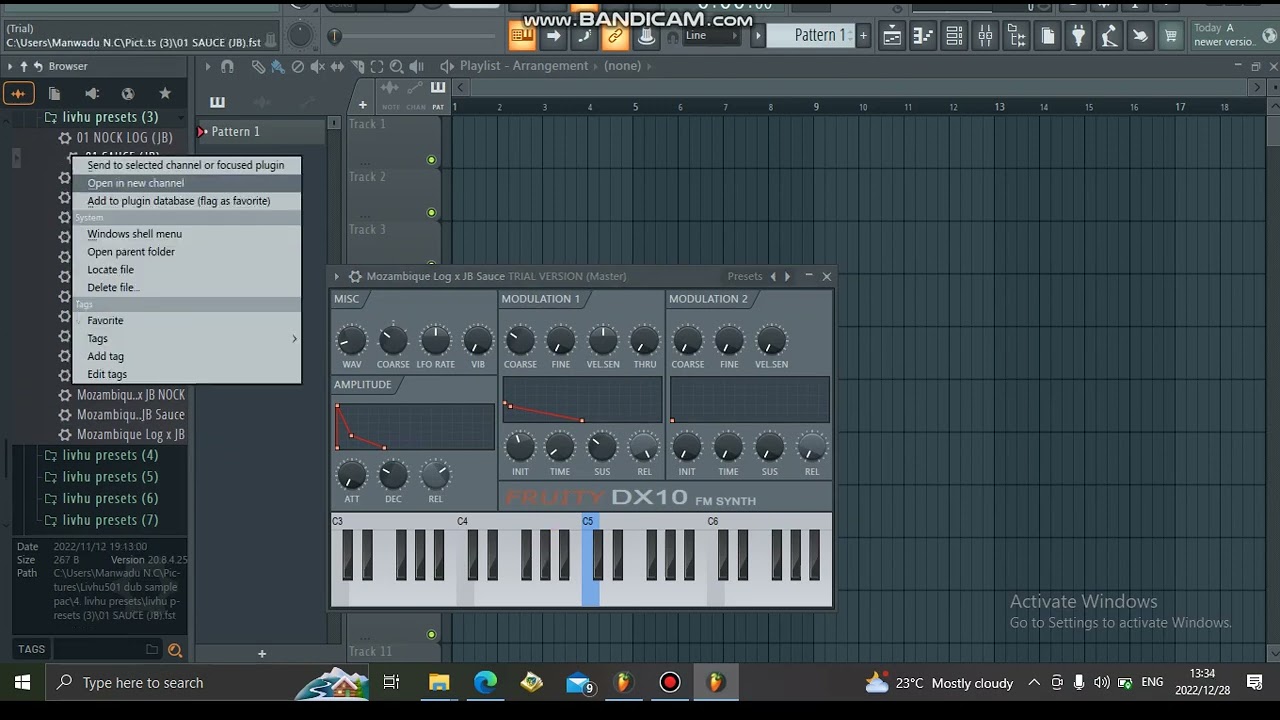Toggle Playlist magnet snap button

click(227, 67)
